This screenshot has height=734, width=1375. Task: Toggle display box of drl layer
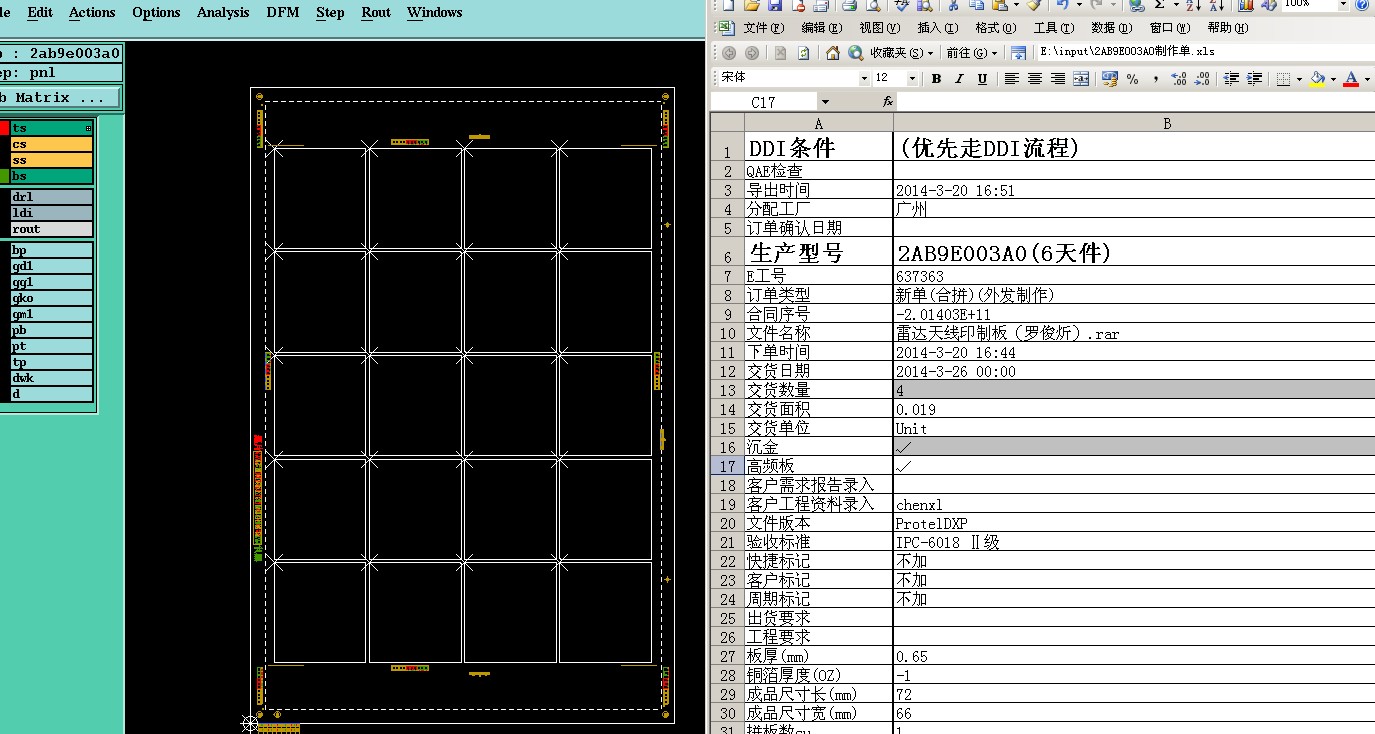[x=4, y=197]
